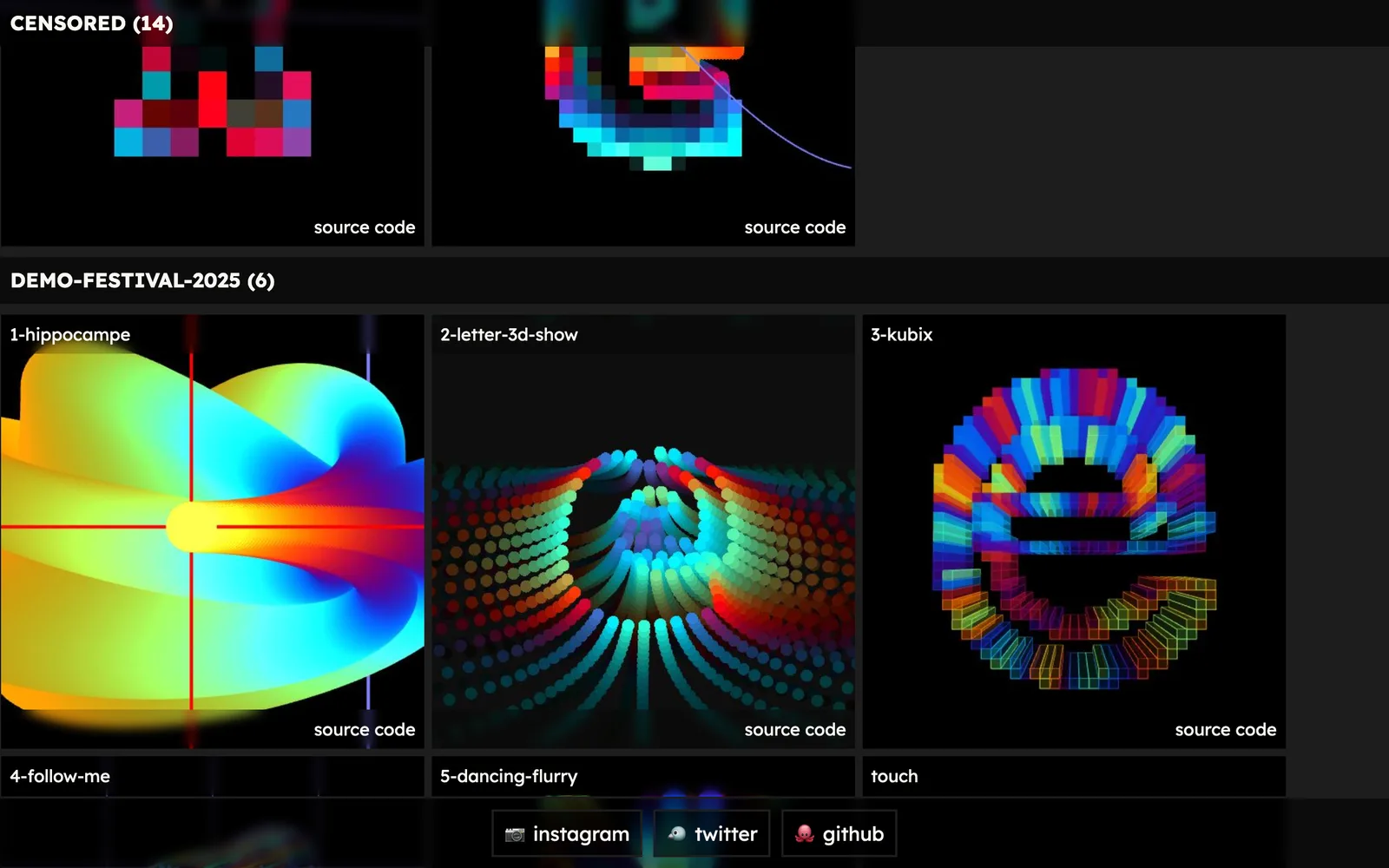Select the 2-letter-3d-show title
The height and width of the screenshot is (868, 1389).
(509, 335)
